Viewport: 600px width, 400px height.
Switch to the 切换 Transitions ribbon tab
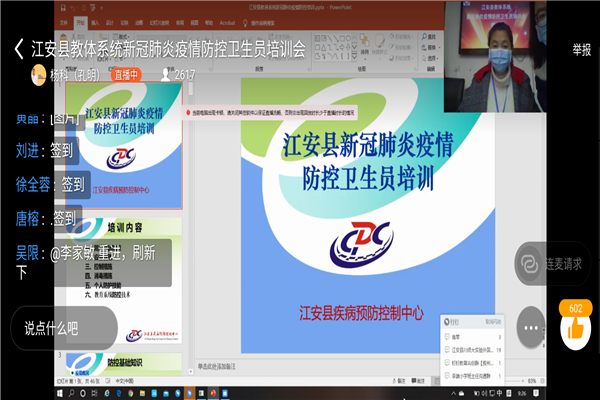(x=124, y=23)
